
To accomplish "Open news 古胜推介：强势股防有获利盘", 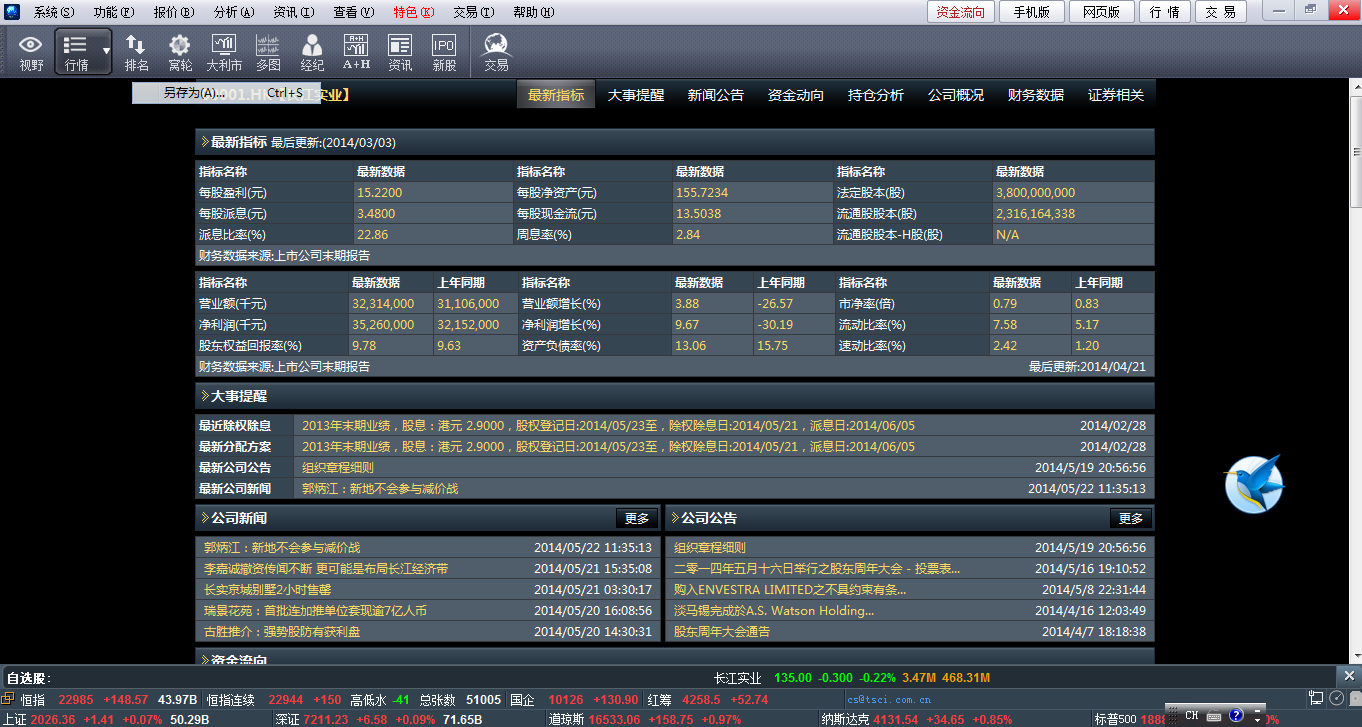I will tap(282, 631).
